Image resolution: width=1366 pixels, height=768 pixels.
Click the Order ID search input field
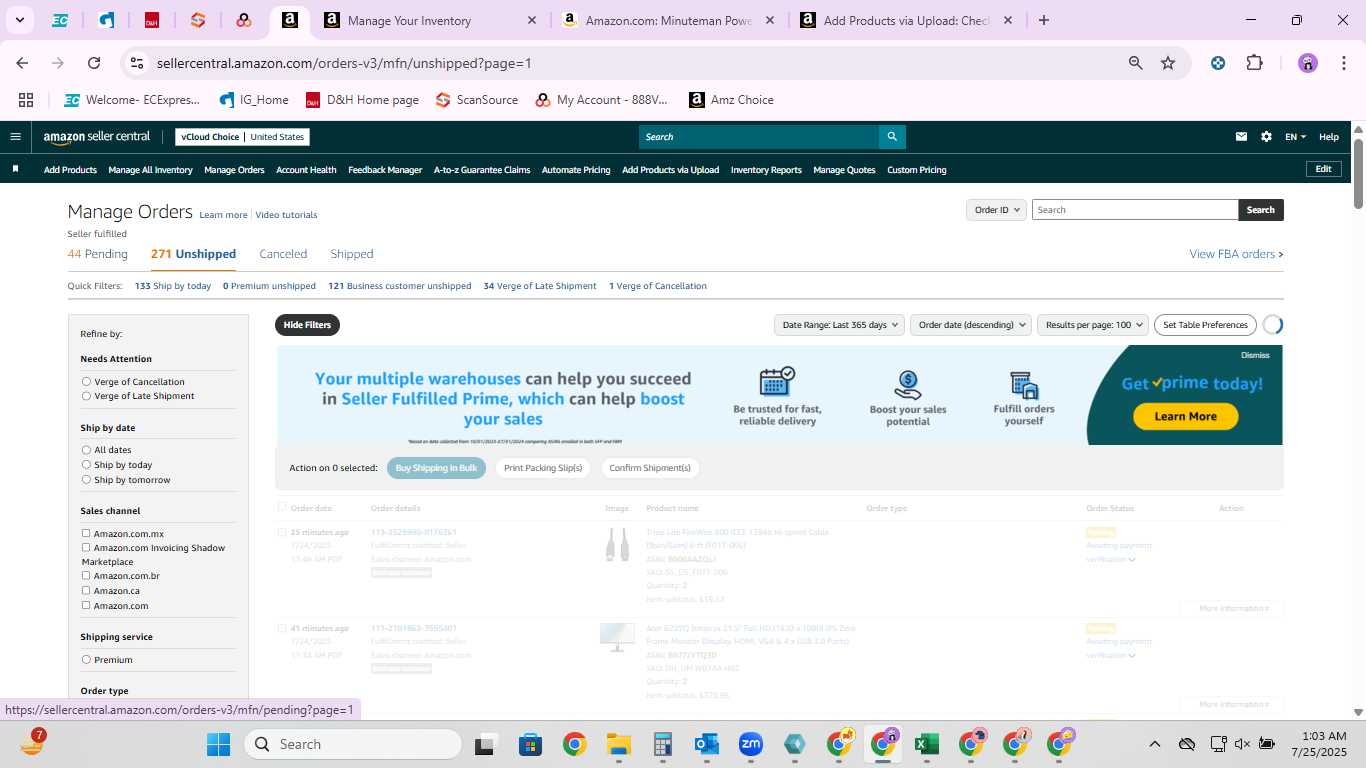point(1135,210)
